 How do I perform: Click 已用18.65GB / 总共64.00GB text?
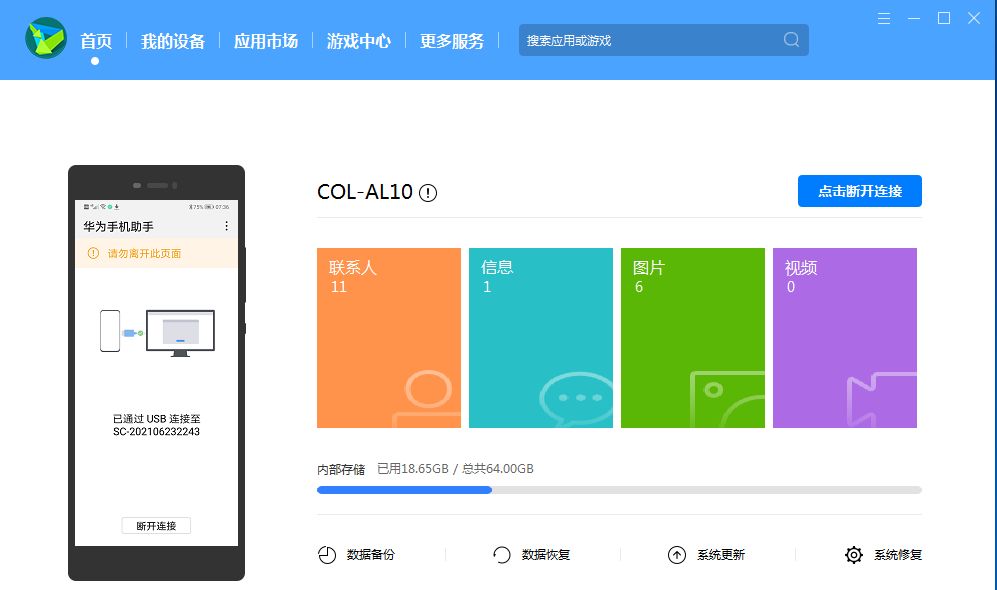(x=455, y=469)
